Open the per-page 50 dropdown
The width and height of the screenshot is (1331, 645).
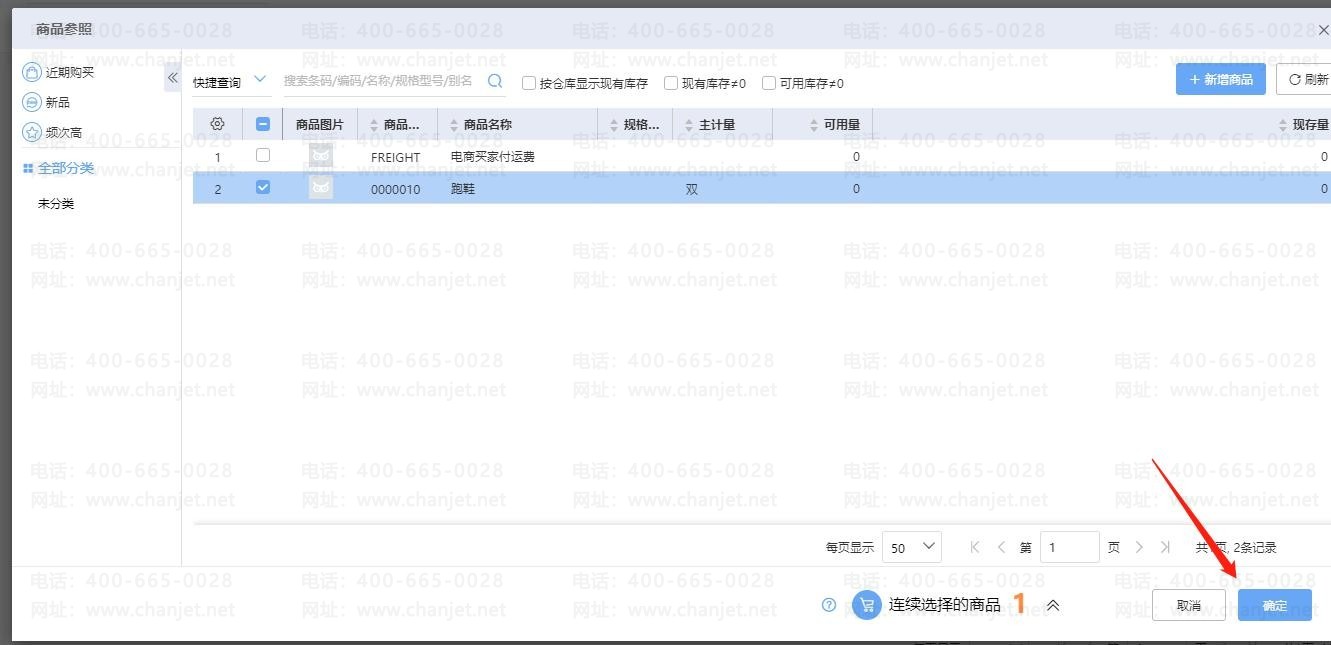912,547
